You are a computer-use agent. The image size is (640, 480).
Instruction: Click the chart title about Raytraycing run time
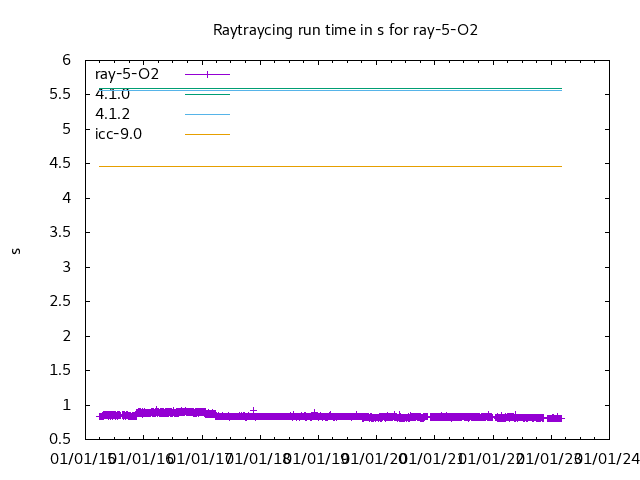click(x=345, y=30)
